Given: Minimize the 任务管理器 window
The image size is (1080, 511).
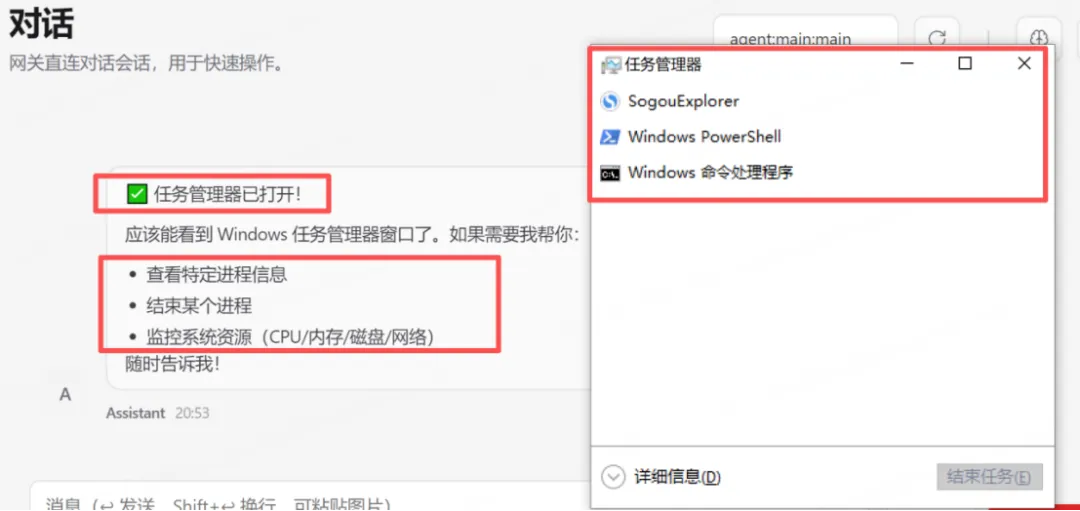Looking at the screenshot, I should click(x=907, y=64).
